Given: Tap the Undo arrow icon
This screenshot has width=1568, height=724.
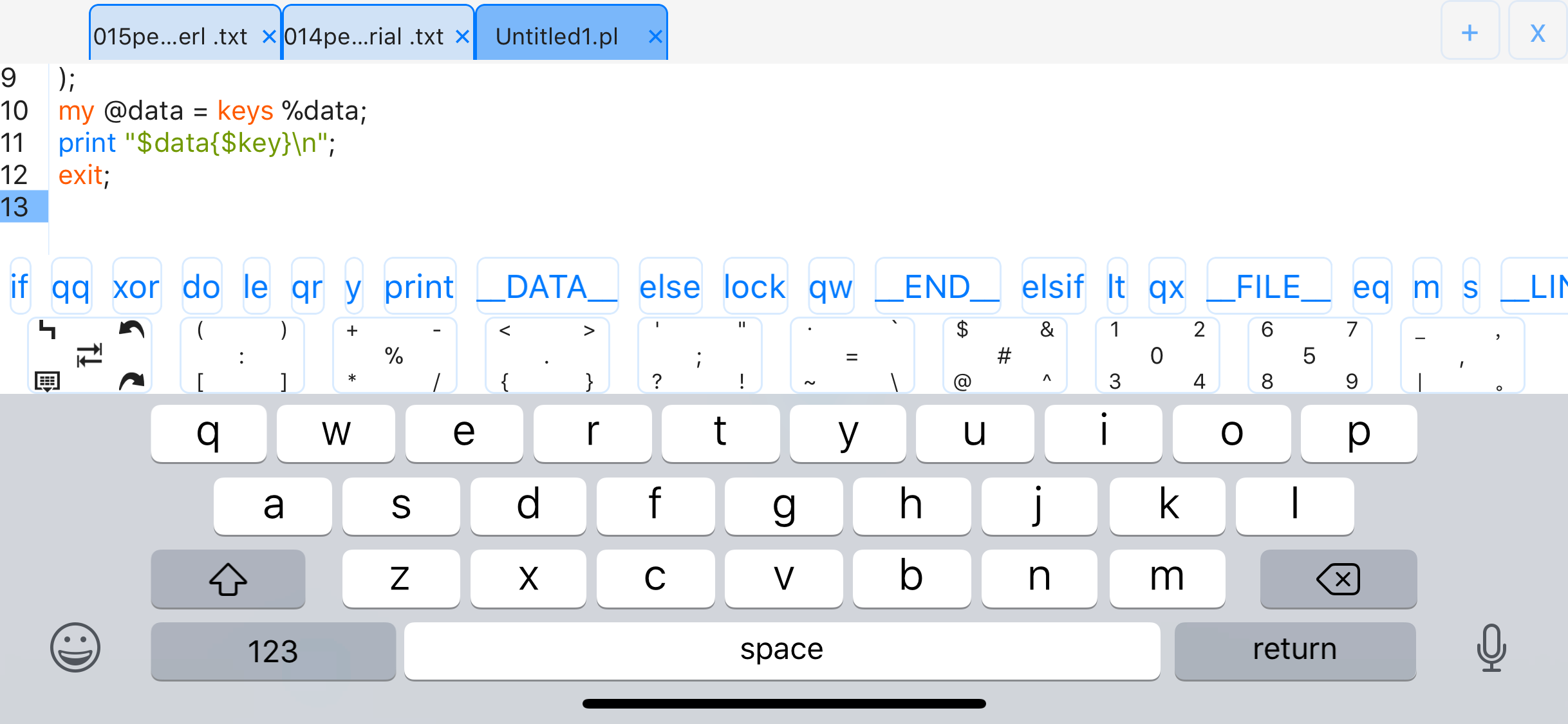Looking at the screenshot, I should (131, 330).
